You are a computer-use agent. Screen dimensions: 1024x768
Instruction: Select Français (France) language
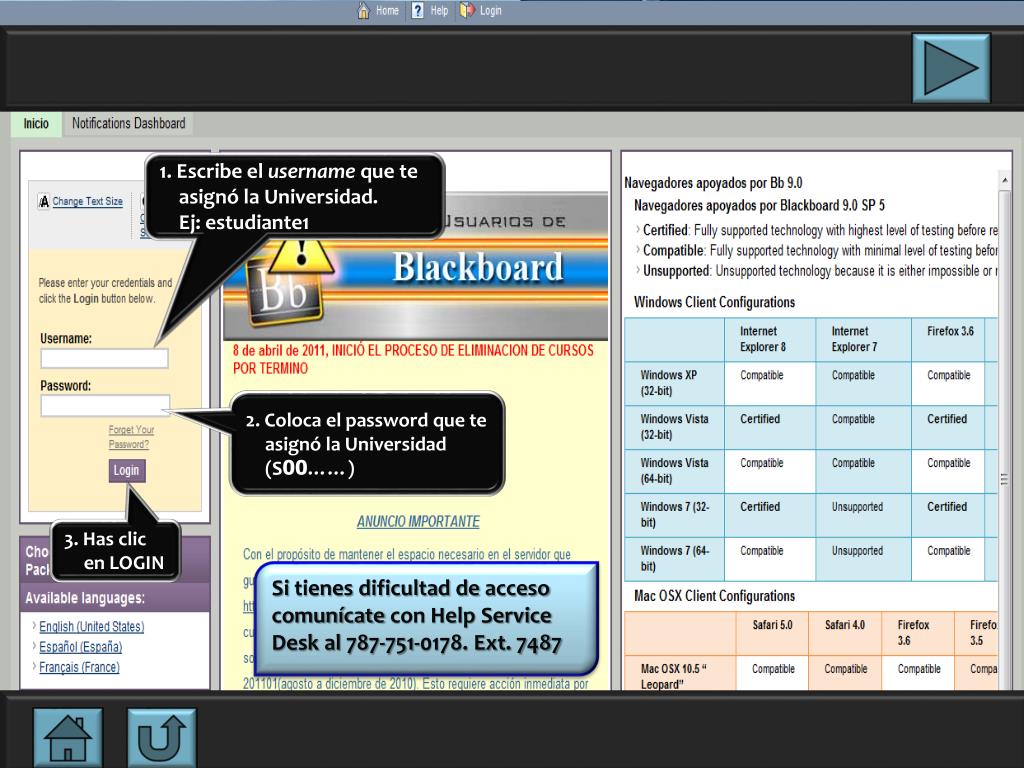79,667
